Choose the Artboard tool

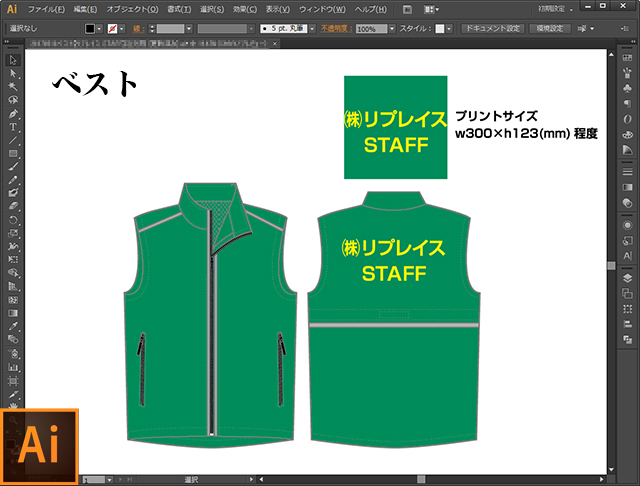[x=13, y=381]
